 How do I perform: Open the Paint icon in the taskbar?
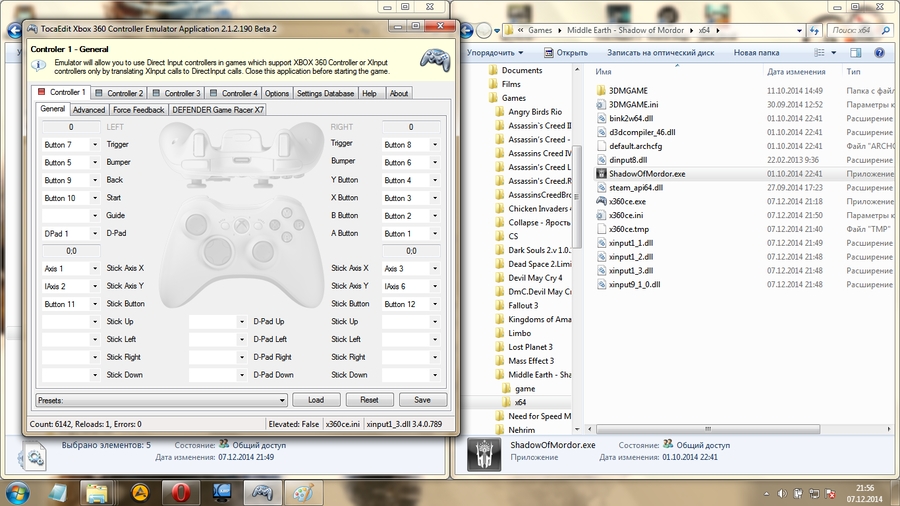(x=300, y=491)
